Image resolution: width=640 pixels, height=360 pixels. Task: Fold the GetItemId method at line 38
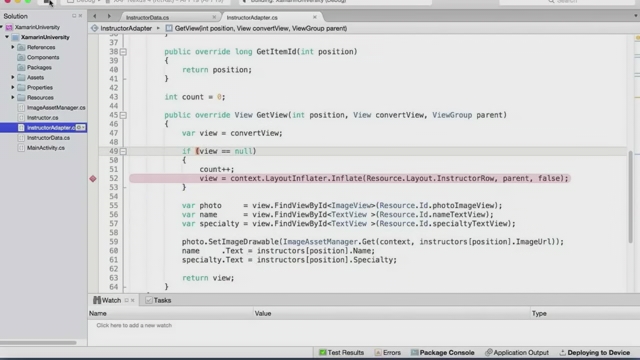point(123,52)
